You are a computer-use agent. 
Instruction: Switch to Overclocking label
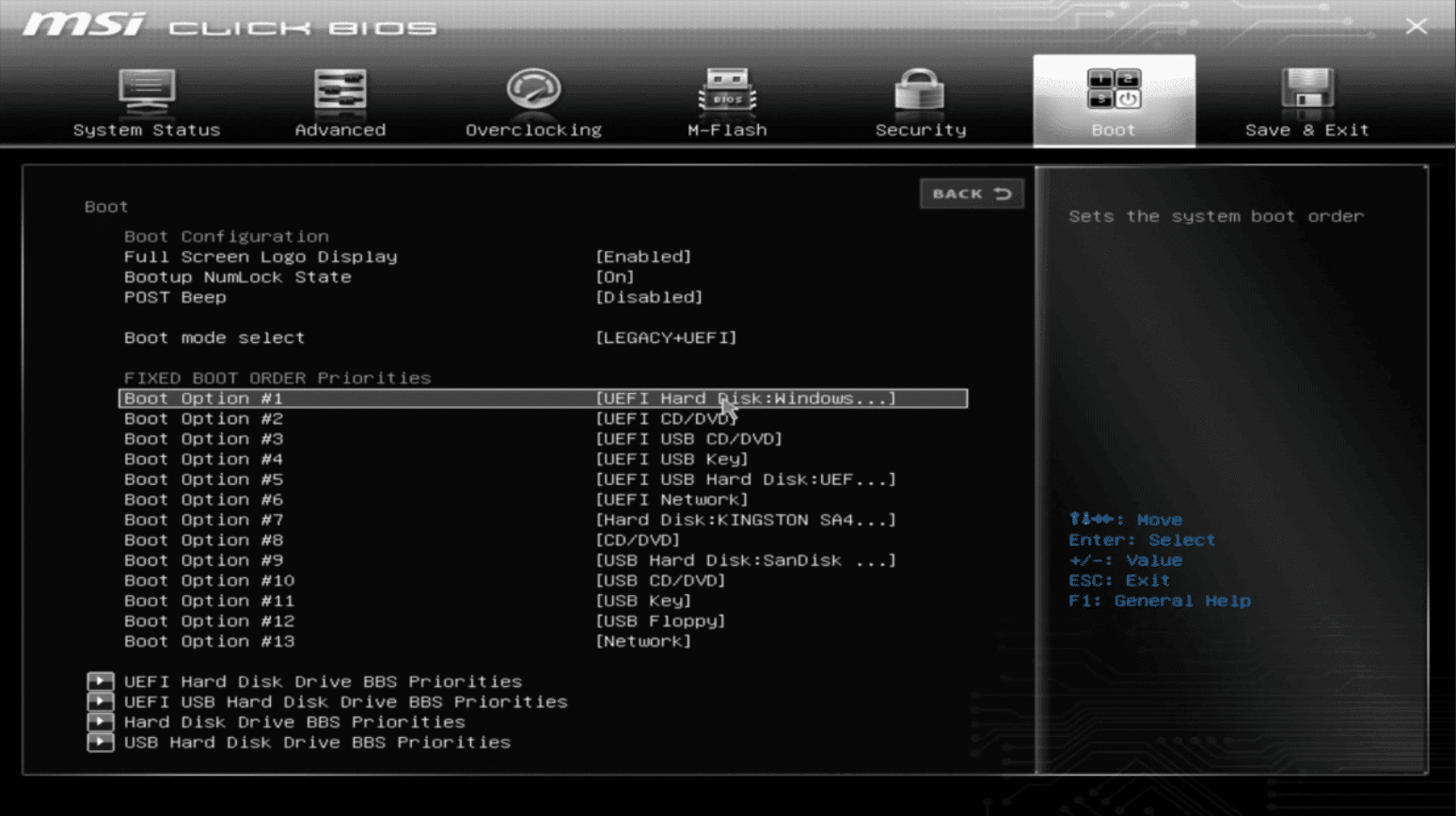pyautogui.click(x=533, y=130)
